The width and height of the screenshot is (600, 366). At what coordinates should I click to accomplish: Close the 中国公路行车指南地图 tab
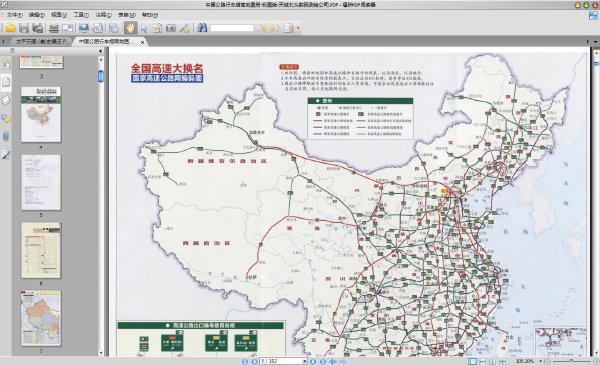[142, 42]
